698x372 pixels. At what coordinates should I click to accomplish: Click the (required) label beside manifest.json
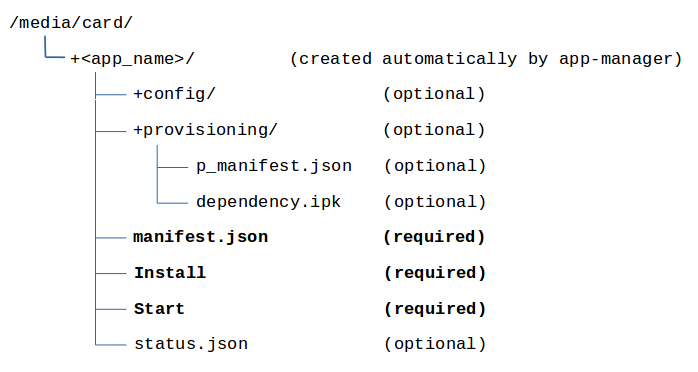click(434, 237)
